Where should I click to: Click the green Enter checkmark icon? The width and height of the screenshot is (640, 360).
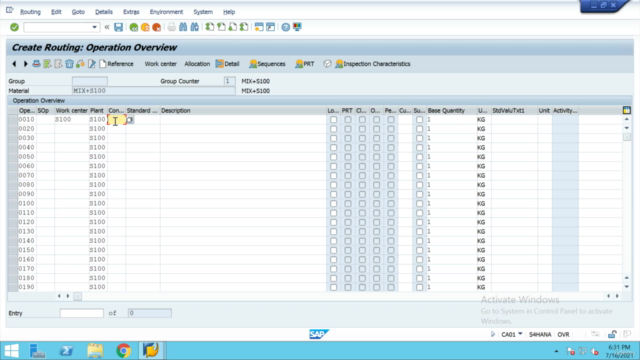click(x=14, y=27)
